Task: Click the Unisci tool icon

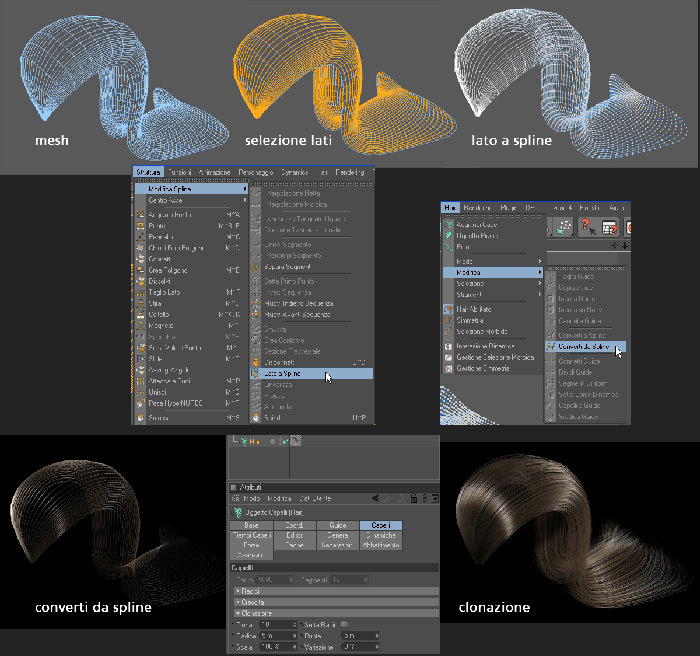Action: [141, 392]
